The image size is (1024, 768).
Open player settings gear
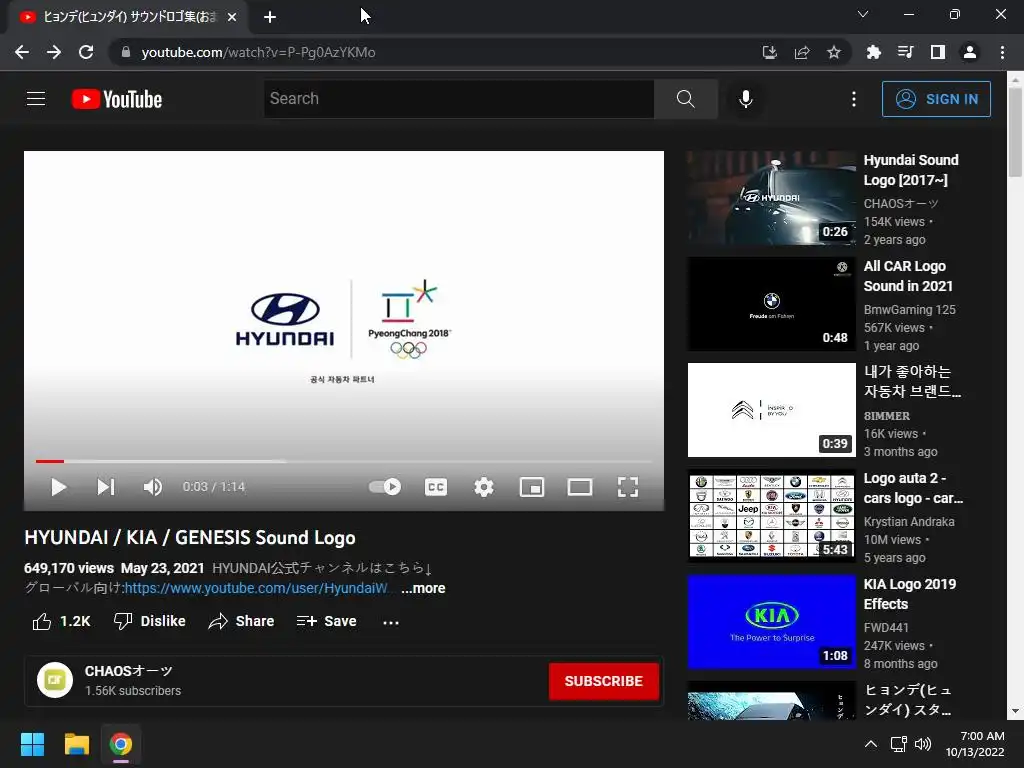[484, 487]
